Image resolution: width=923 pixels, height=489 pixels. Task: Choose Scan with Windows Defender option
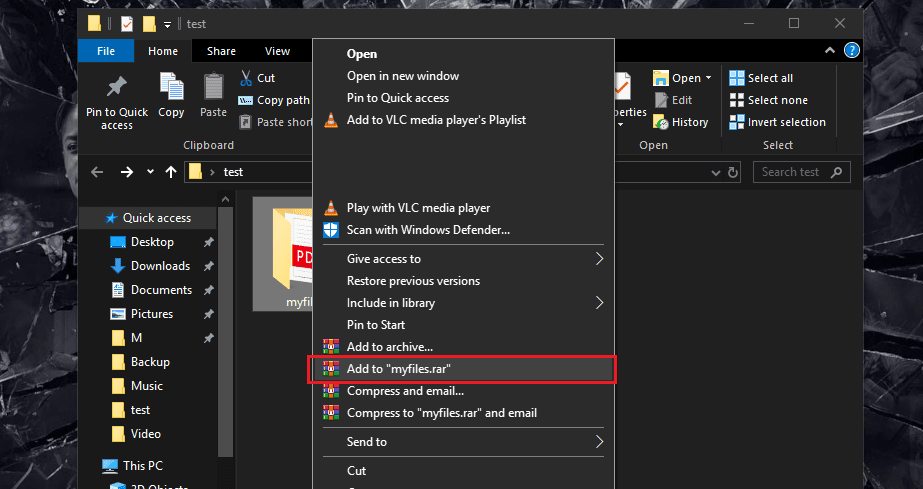(x=428, y=230)
